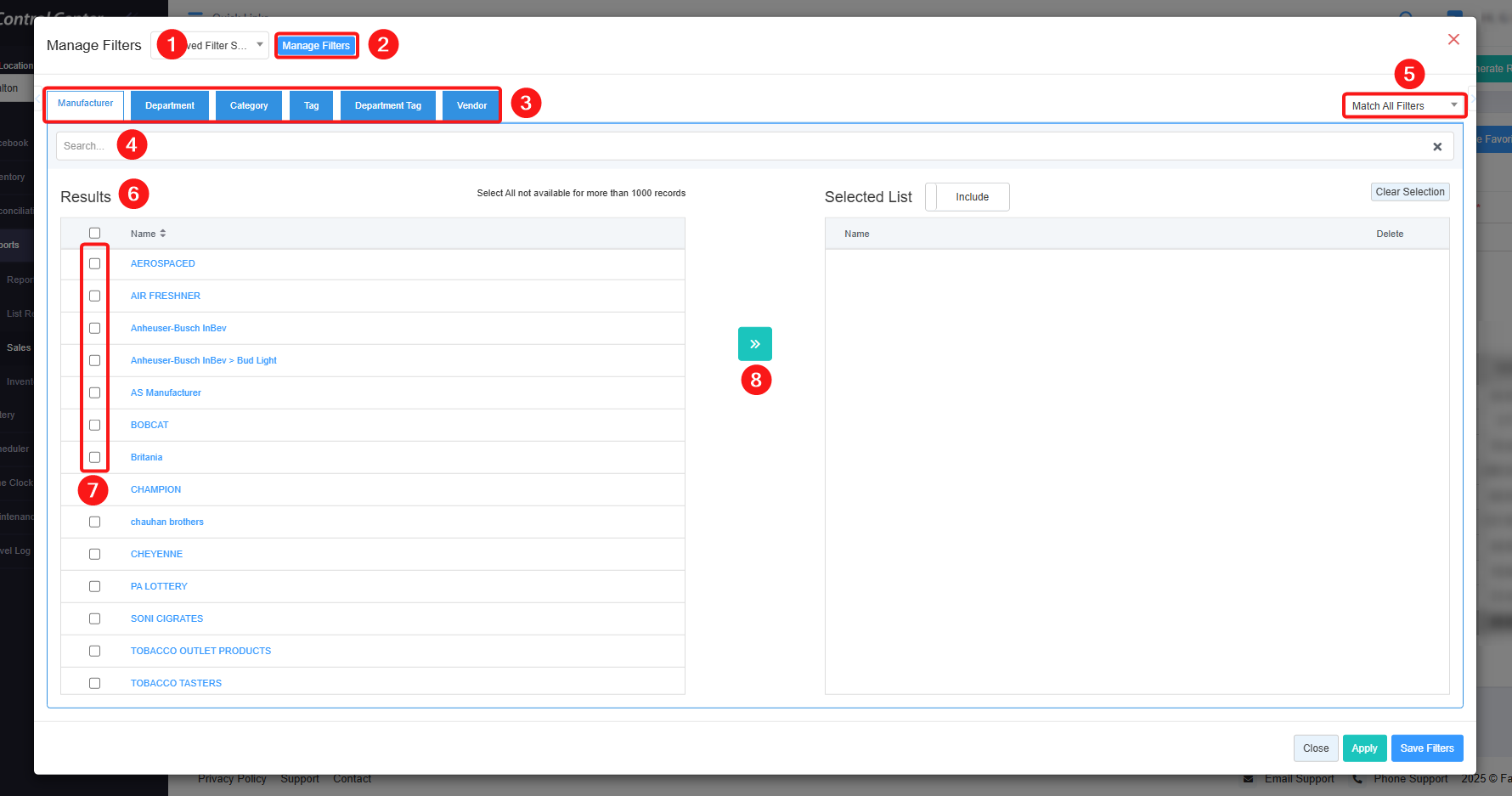Image resolution: width=1512 pixels, height=796 pixels.
Task: Clear the search field with X icon
Action: [1437, 147]
